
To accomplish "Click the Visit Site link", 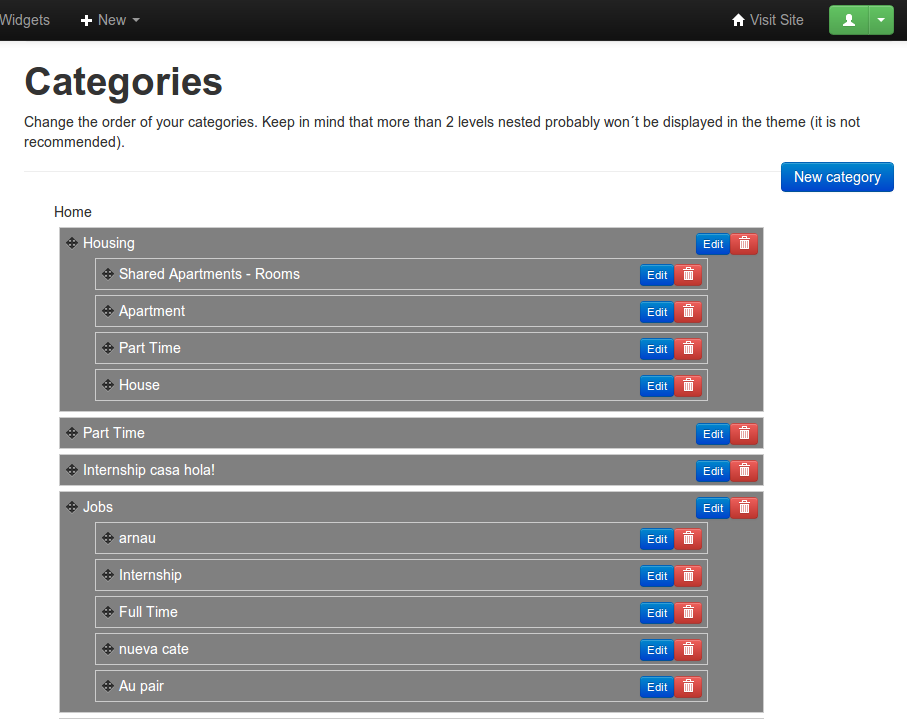I will 767,20.
